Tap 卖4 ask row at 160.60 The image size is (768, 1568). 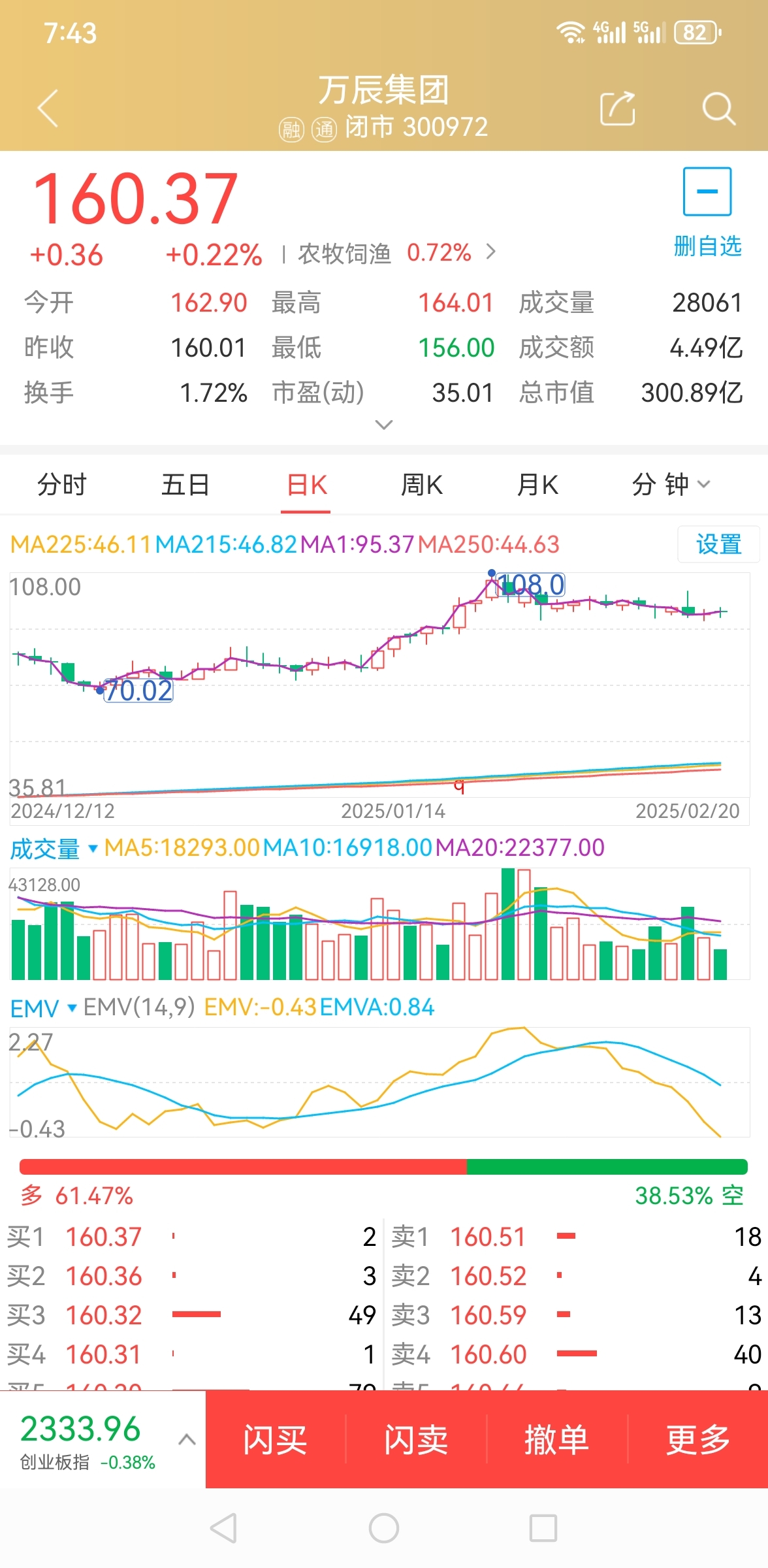click(x=577, y=1354)
